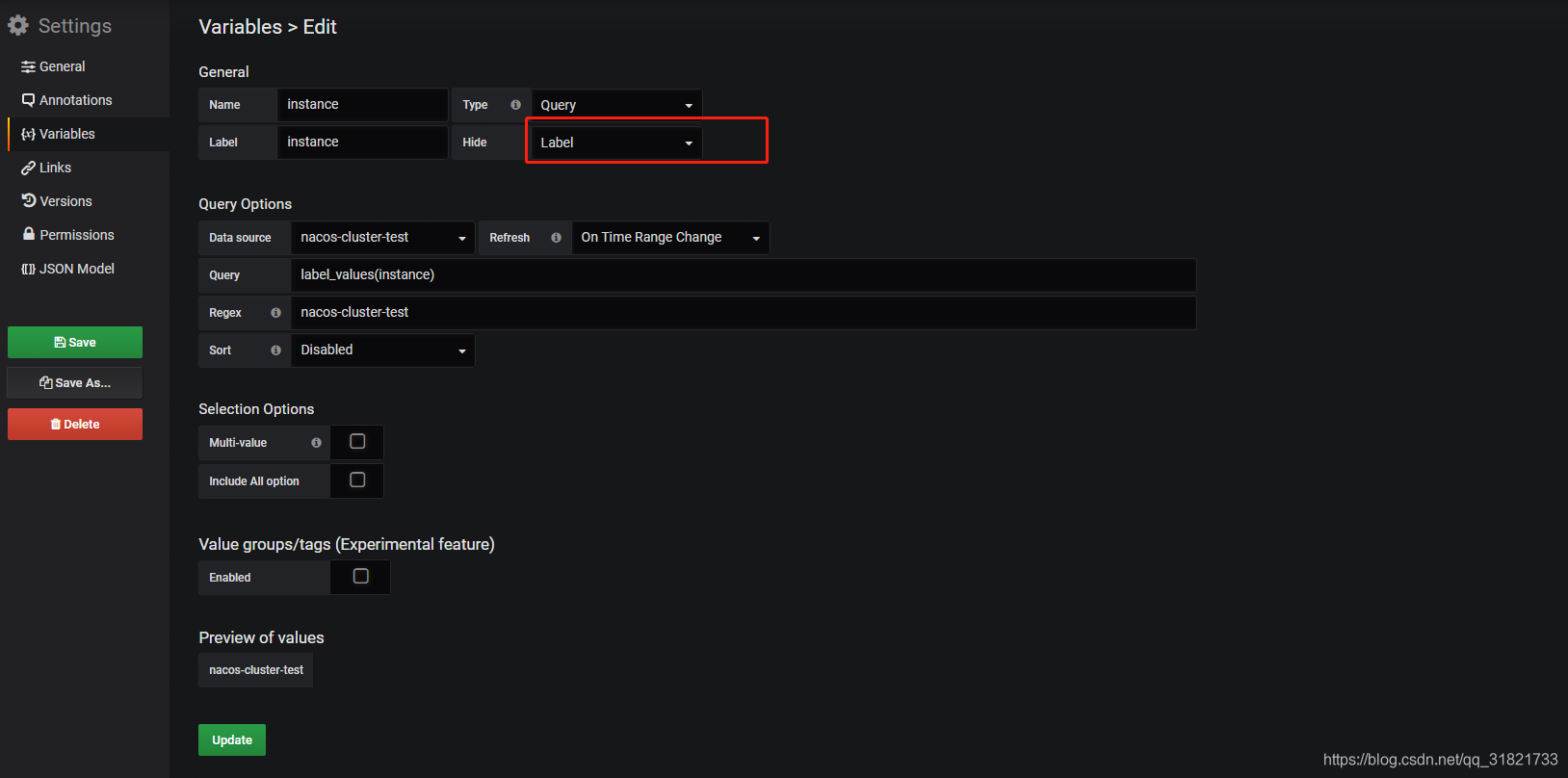Click the Query Options heading
The image size is (1568, 778).
tap(246, 204)
